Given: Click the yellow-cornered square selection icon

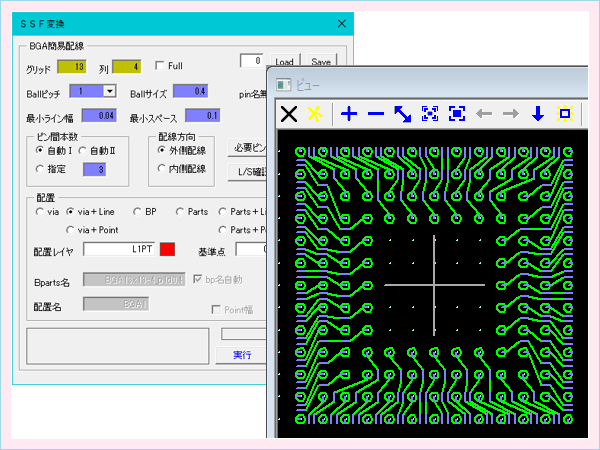Looking at the screenshot, I should [x=563, y=114].
